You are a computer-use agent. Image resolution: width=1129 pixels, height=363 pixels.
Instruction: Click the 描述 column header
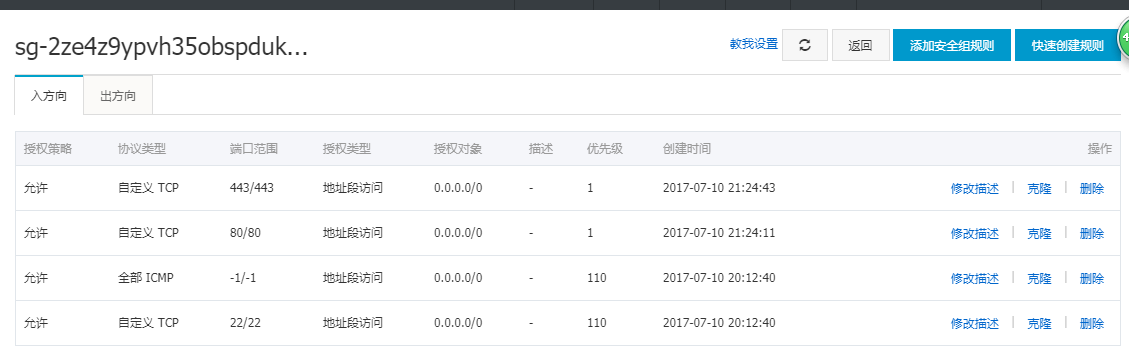coord(541,149)
